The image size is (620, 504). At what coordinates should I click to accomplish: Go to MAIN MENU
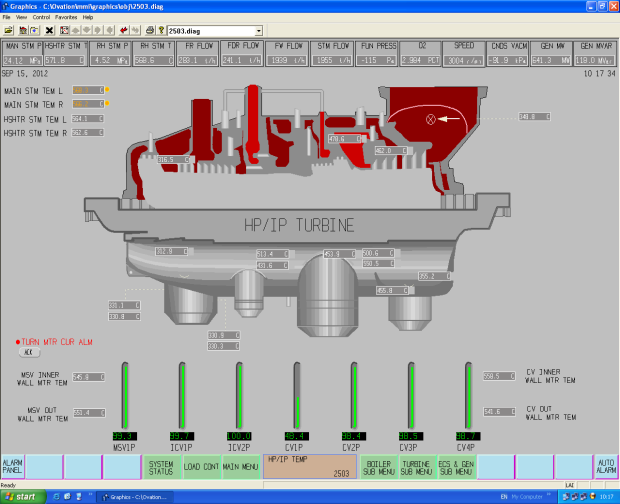point(240,467)
